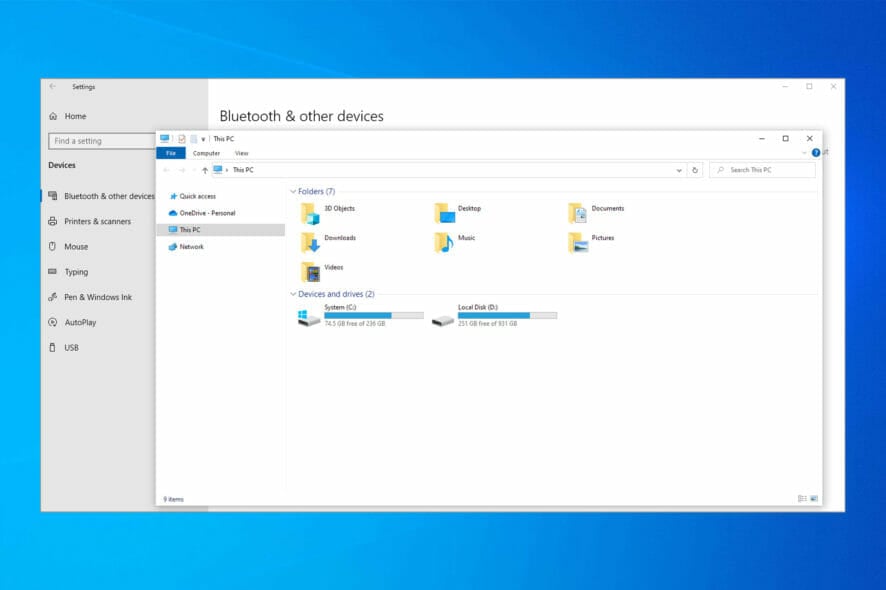Click New folder icon in quick access toolbar
Screen dimensions: 886x590
click(193, 138)
